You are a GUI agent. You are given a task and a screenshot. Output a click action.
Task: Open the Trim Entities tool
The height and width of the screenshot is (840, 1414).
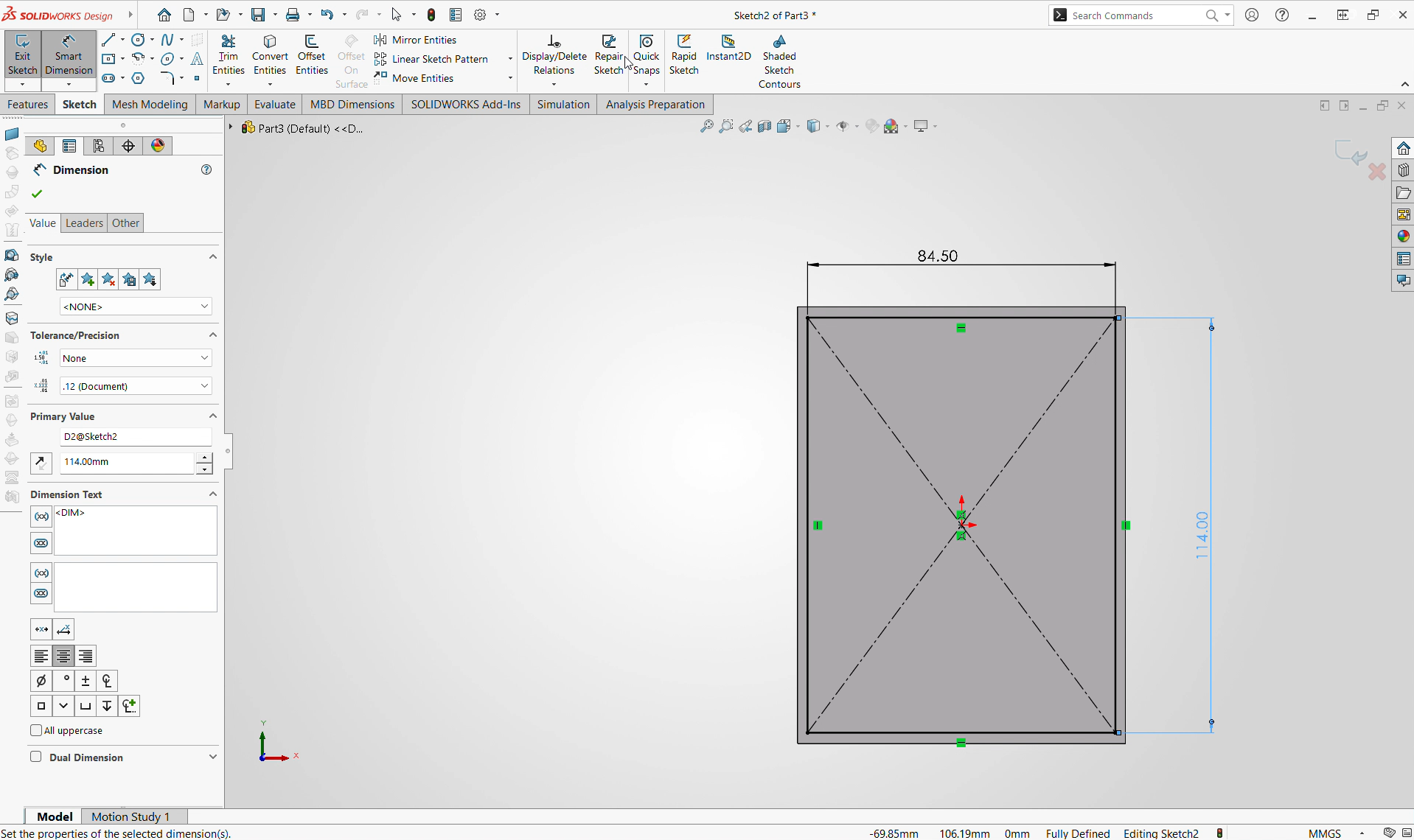[229, 55]
